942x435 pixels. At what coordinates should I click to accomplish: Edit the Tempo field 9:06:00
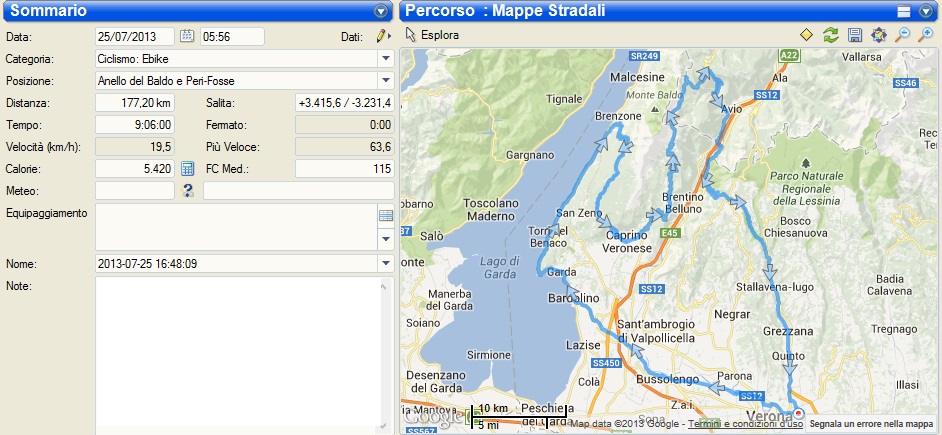tap(135, 125)
